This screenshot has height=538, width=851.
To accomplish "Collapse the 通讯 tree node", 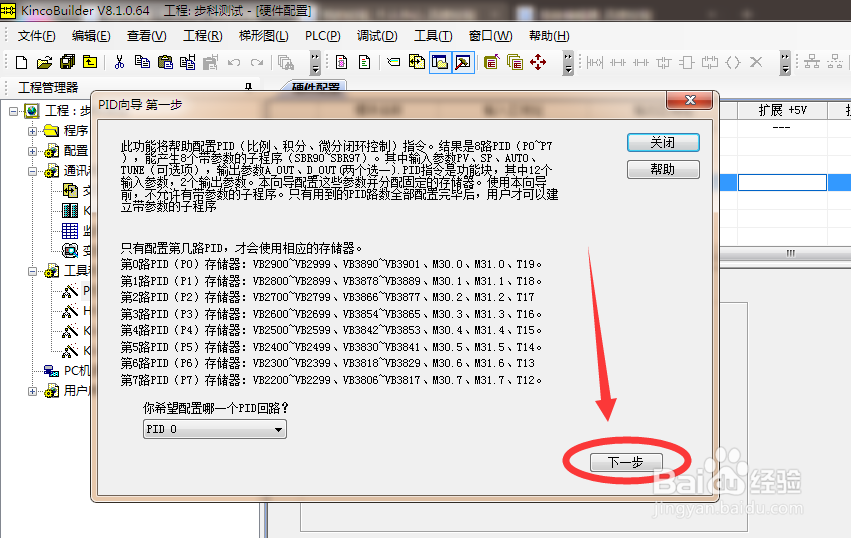I will point(33,171).
